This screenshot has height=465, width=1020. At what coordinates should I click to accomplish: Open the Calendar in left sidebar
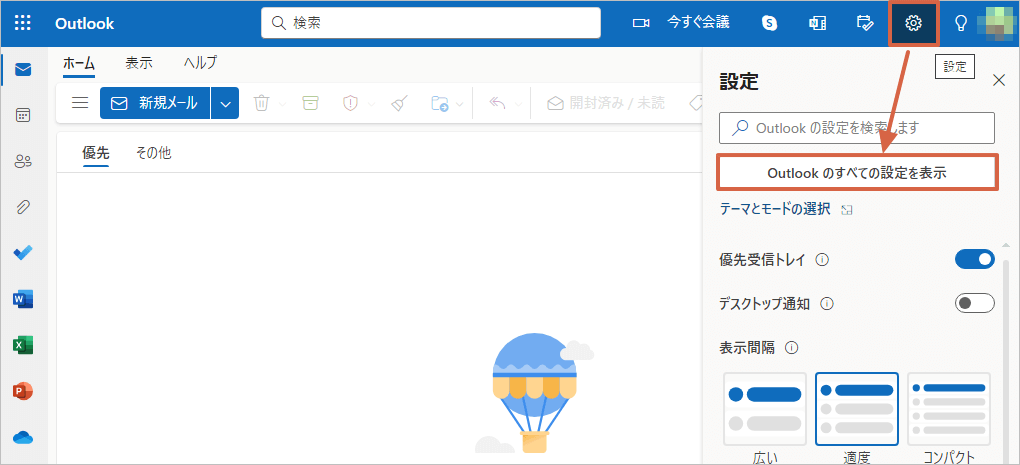tap(23, 115)
